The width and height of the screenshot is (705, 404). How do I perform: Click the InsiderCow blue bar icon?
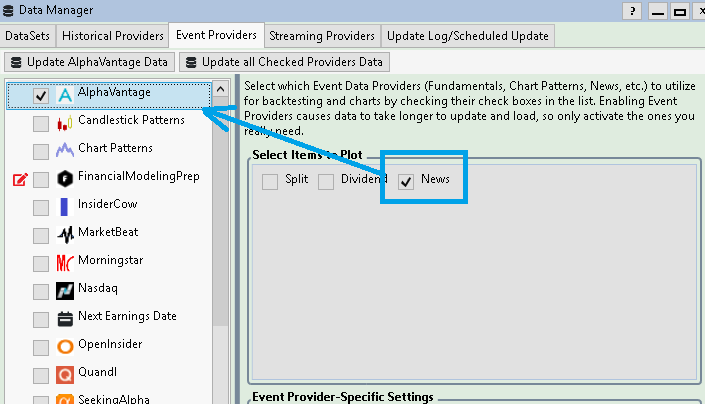(64, 207)
